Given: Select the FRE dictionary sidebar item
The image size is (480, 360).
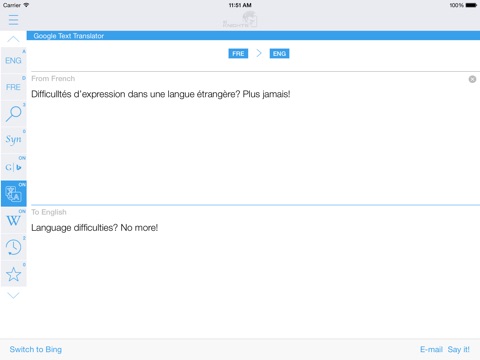Looking at the screenshot, I should click(x=14, y=87).
